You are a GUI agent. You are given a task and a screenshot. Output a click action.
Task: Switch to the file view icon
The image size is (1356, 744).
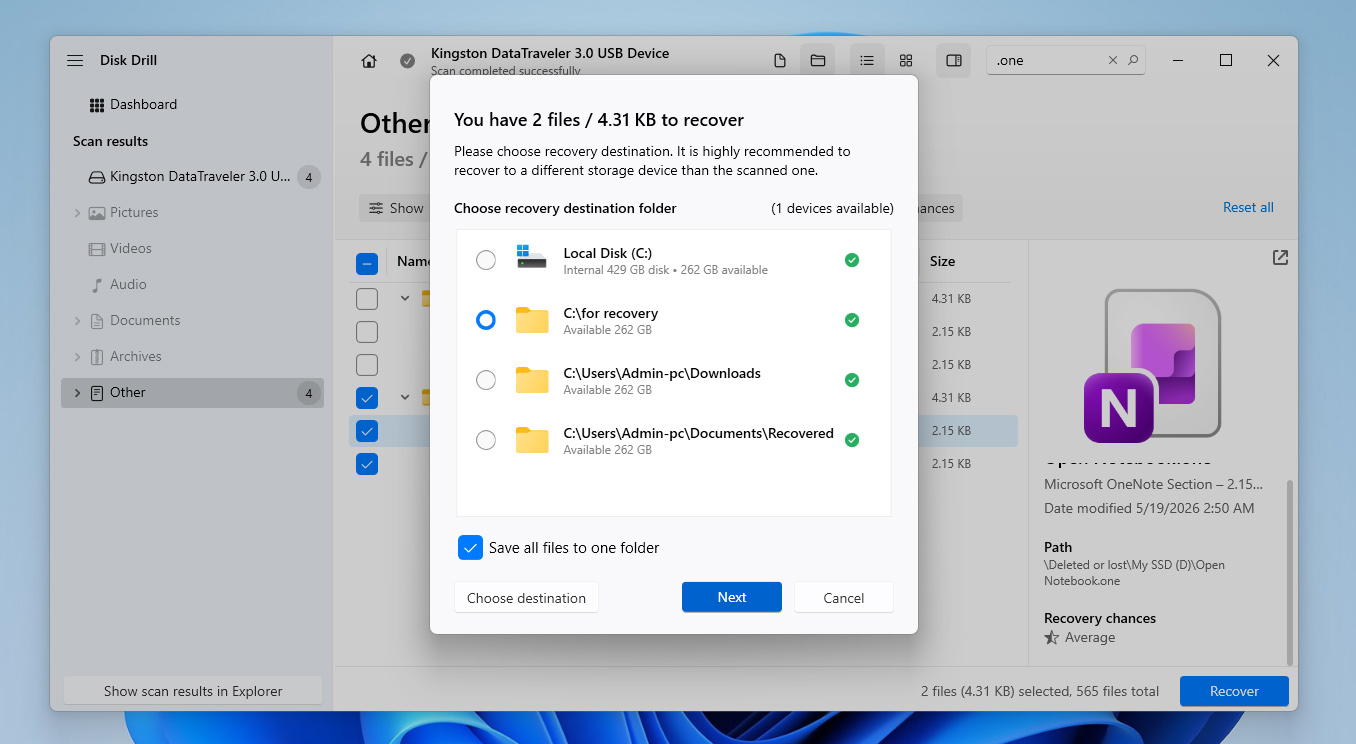[x=780, y=61]
